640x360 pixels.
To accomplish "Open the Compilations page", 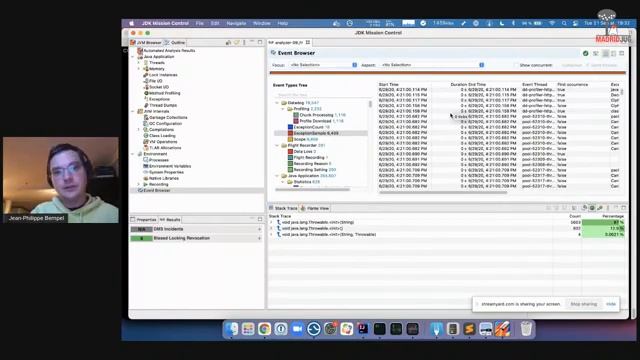I will pyautogui.click(x=161, y=129).
